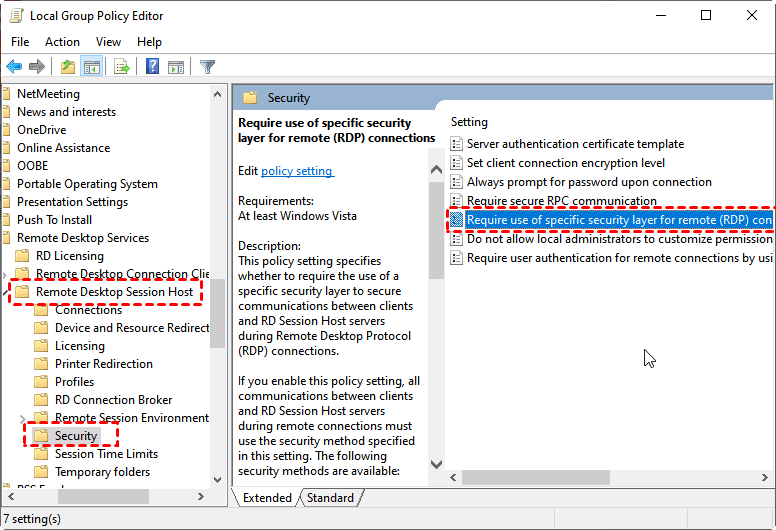
Task: Open the Action menu
Action: click(62, 42)
